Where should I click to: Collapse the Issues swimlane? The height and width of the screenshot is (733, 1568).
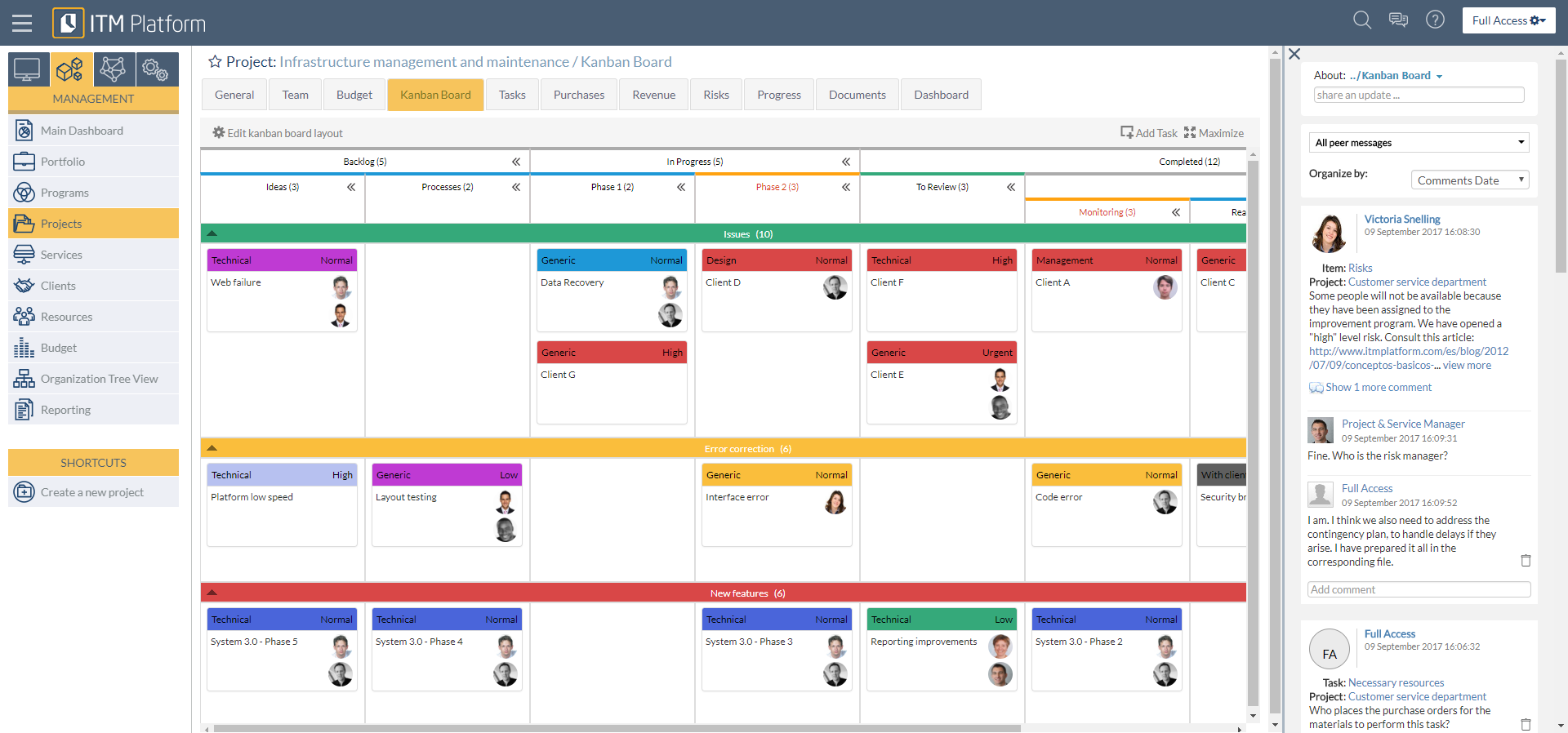coord(212,234)
